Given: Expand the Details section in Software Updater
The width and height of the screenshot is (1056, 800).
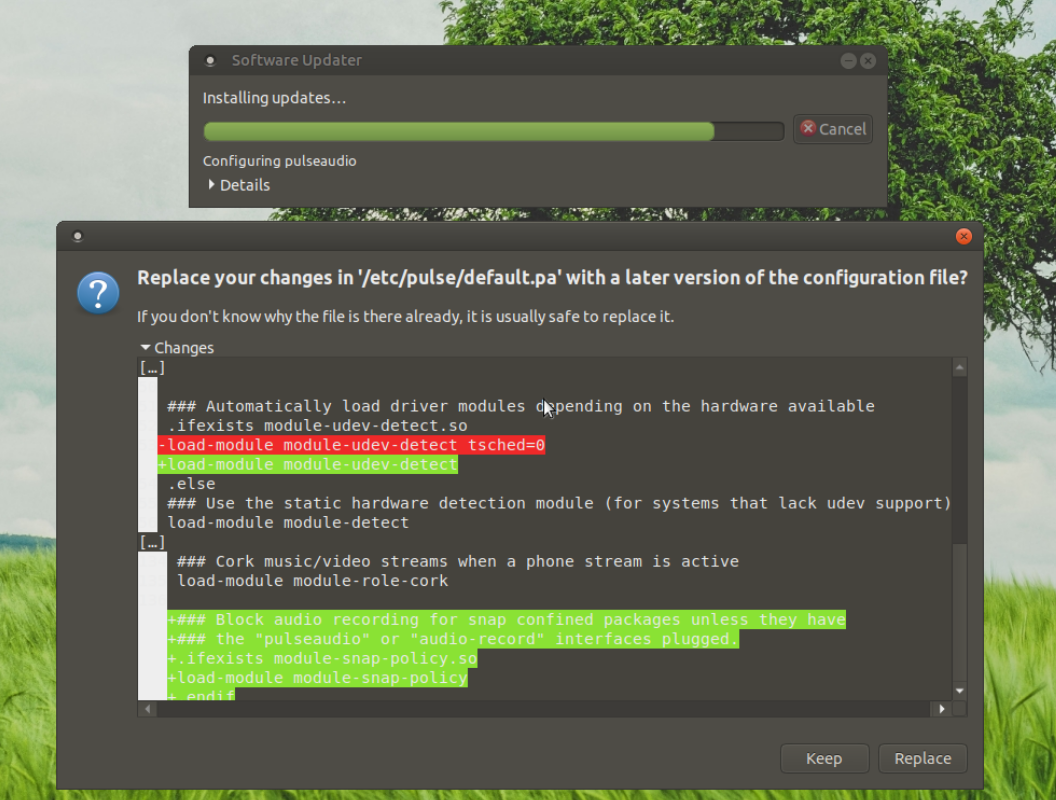Looking at the screenshot, I should [x=239, y=185].
